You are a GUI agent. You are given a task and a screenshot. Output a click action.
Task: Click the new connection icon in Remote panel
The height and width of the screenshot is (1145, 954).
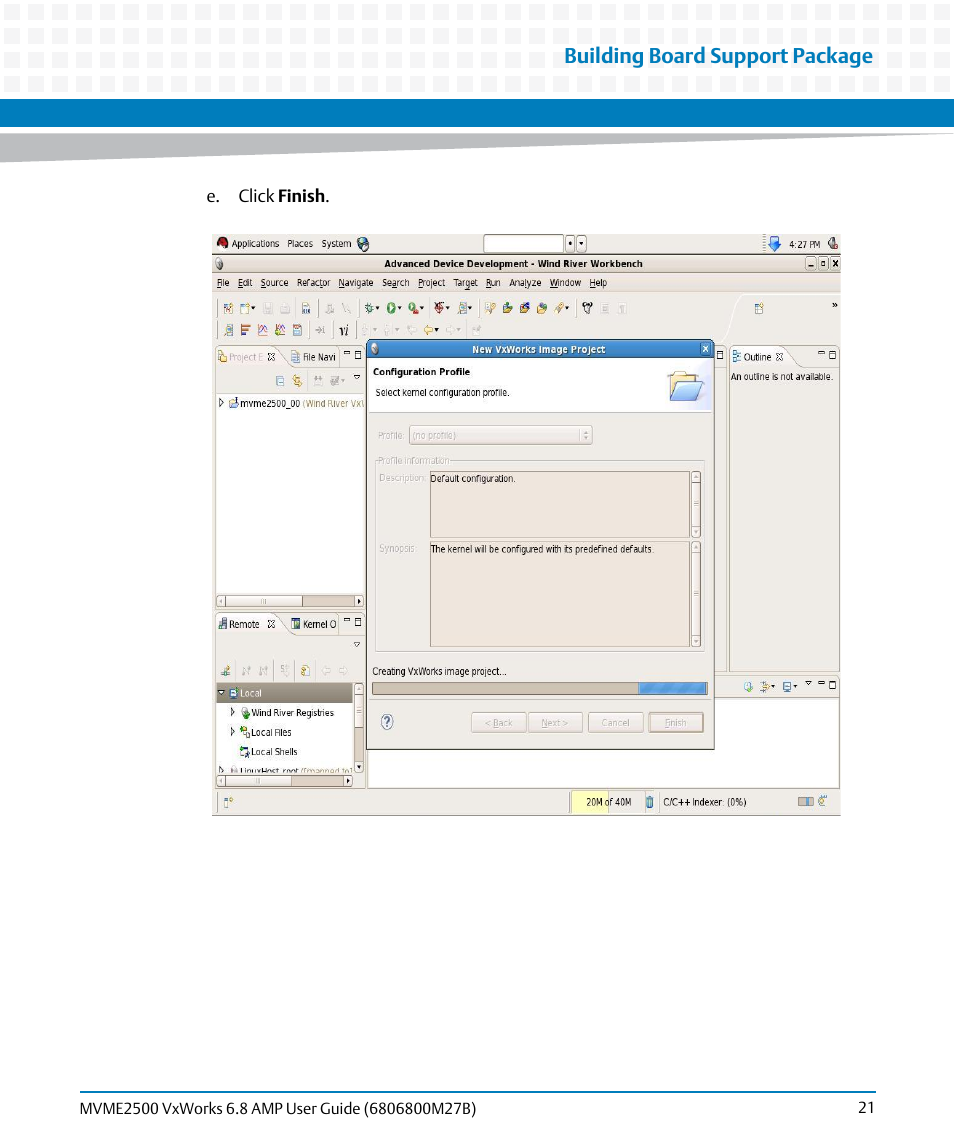tap(226, 670)
